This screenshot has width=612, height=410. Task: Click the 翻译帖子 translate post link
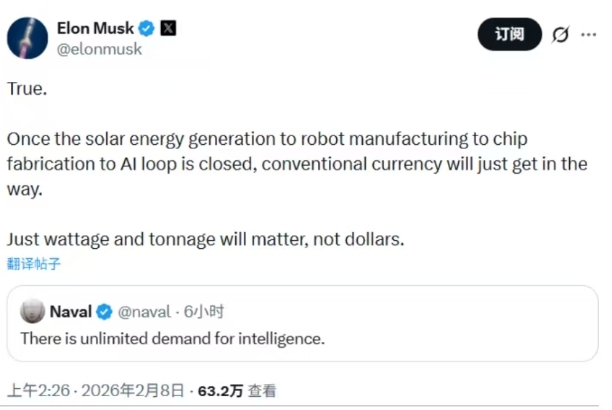pyautogui.click(x=34, y=264)
